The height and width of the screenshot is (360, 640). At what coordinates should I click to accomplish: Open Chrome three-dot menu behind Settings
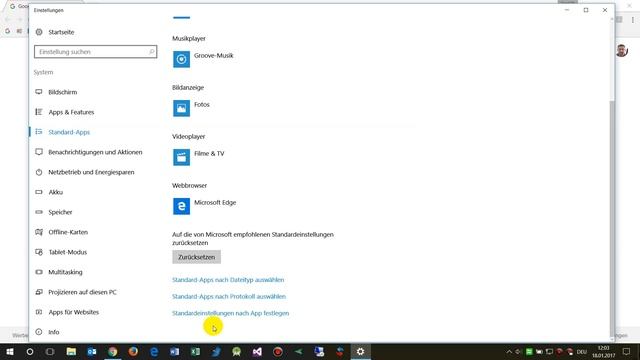click(632, 20)
